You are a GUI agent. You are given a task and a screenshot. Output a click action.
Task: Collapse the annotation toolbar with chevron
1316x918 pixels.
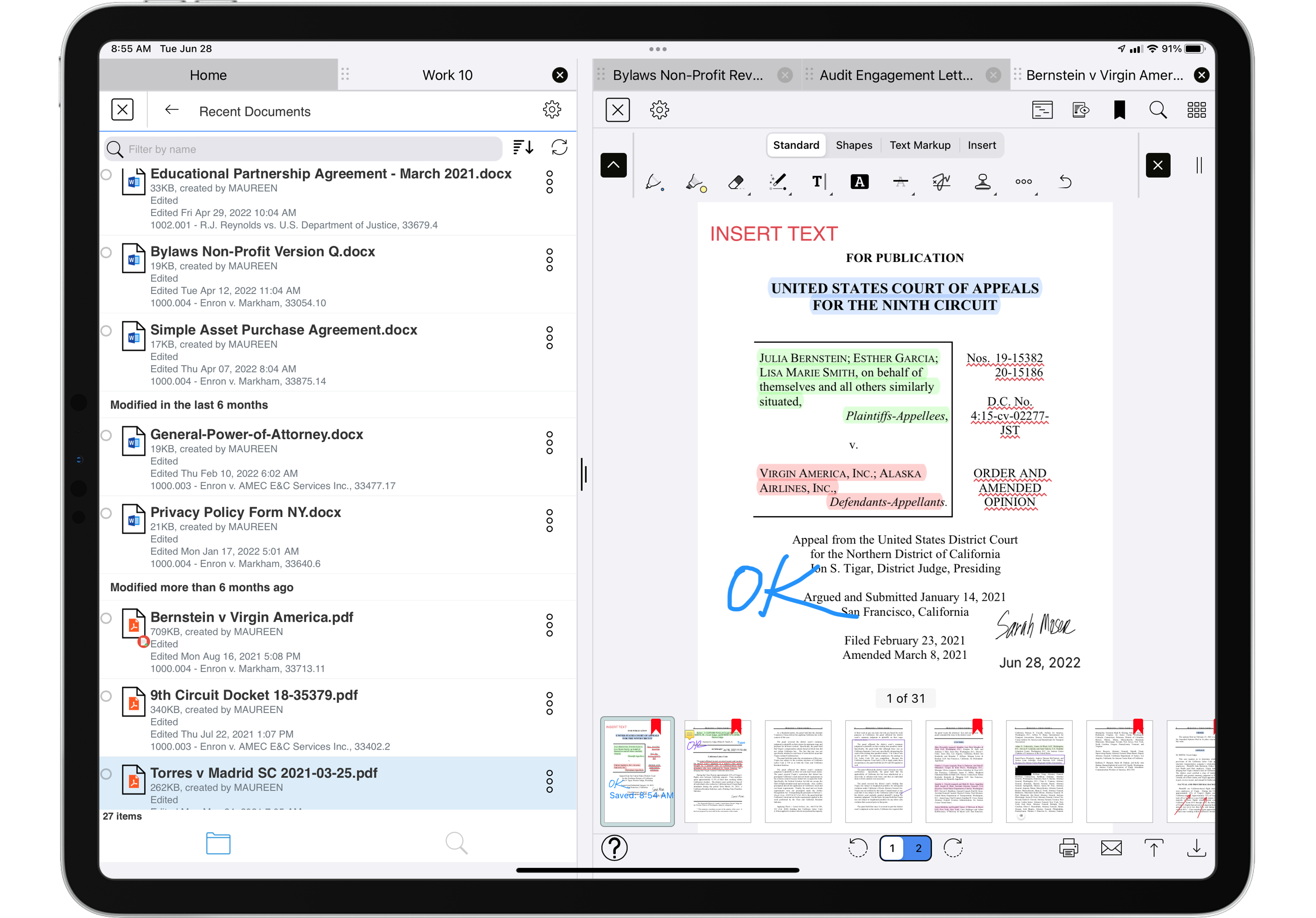coord(613,166)
